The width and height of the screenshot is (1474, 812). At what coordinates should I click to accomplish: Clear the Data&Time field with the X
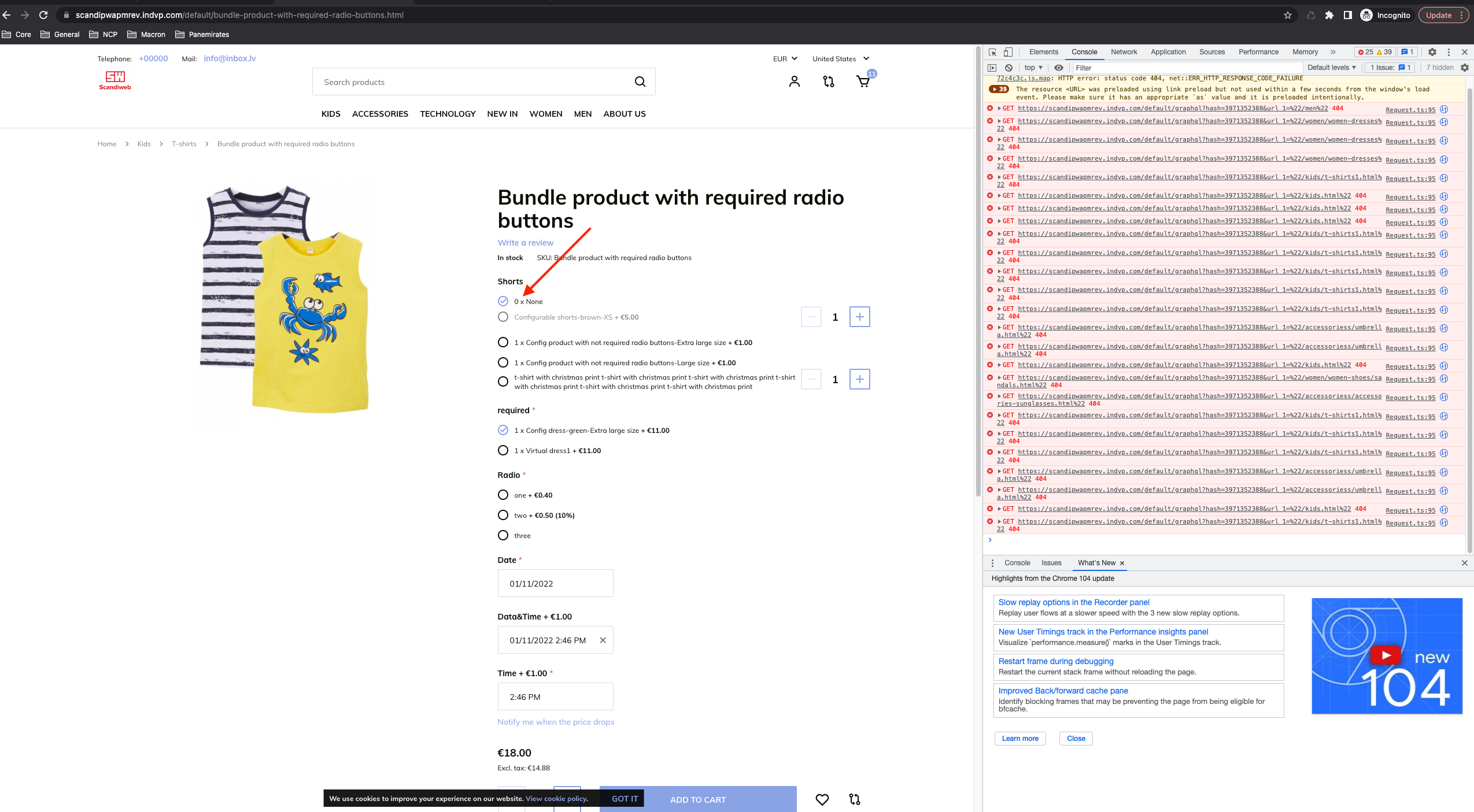click(603, 640)
